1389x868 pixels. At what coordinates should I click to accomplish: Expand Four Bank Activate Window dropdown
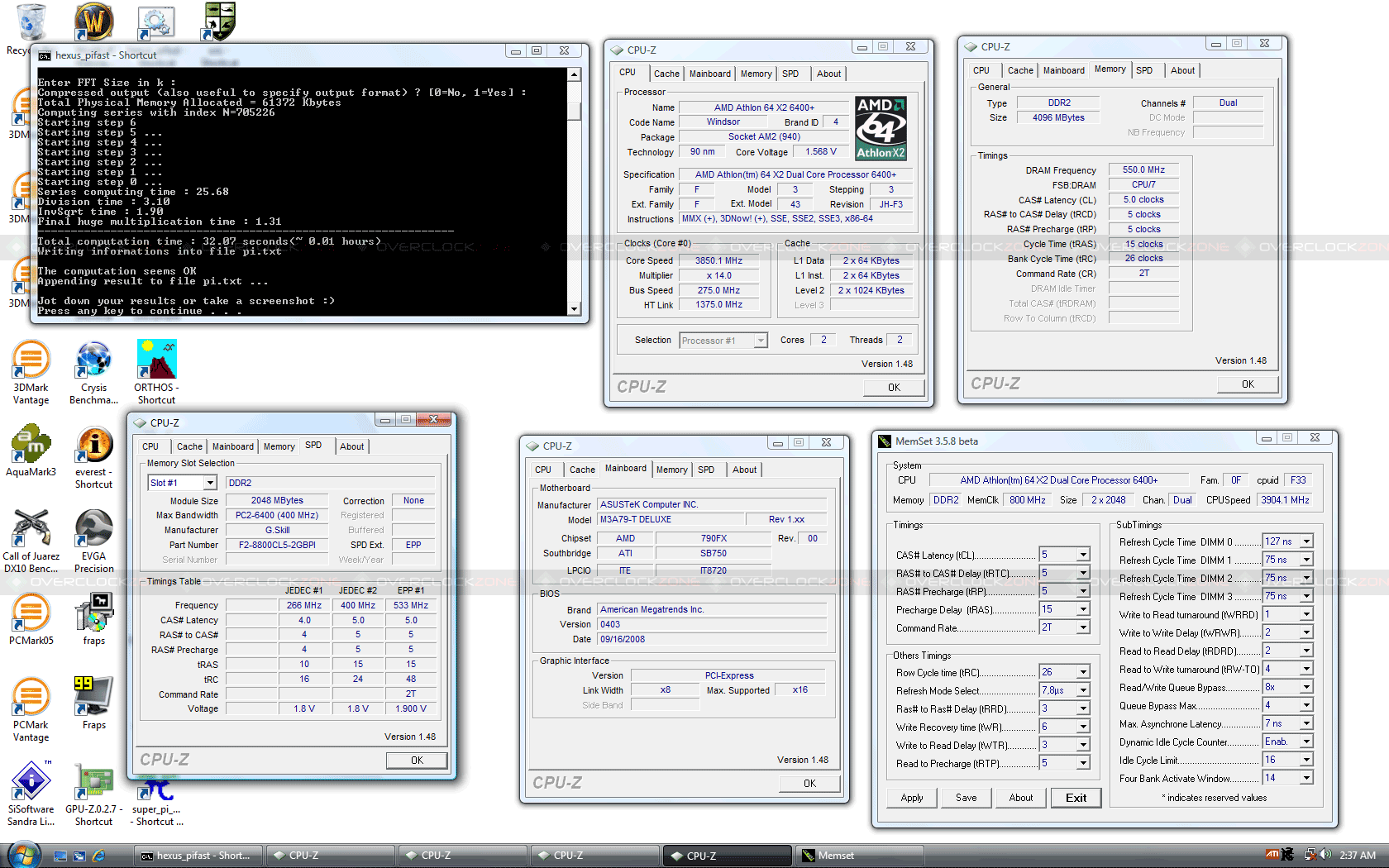coord(1306,778)
